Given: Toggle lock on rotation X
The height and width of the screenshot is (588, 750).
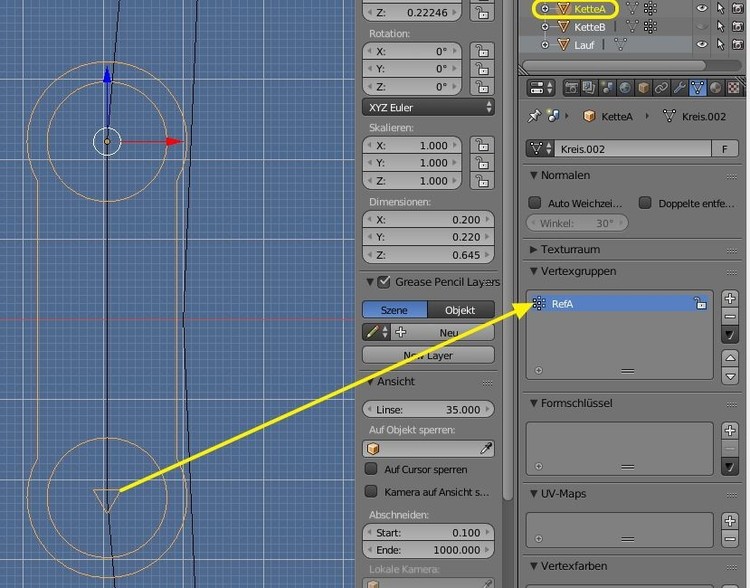Looking at the screenshot, I should [482, 51].
